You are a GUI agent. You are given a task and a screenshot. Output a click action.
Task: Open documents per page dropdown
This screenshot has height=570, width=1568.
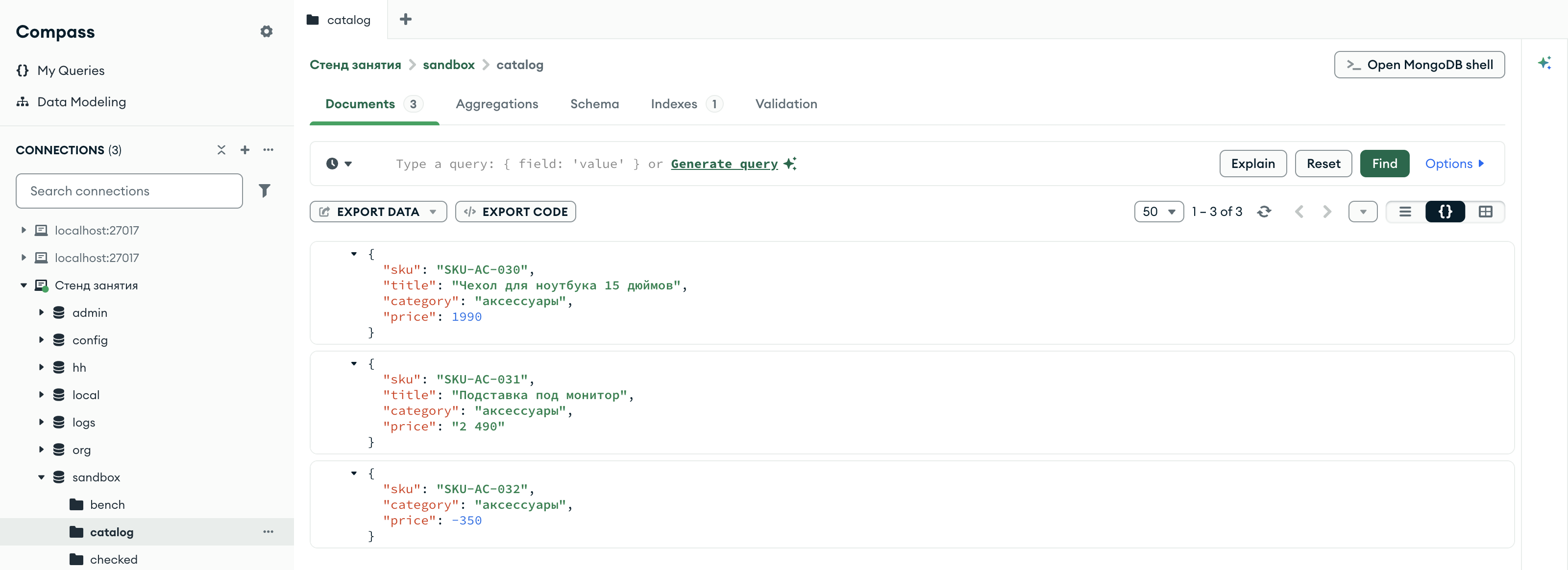click(x=1158, y=212)
